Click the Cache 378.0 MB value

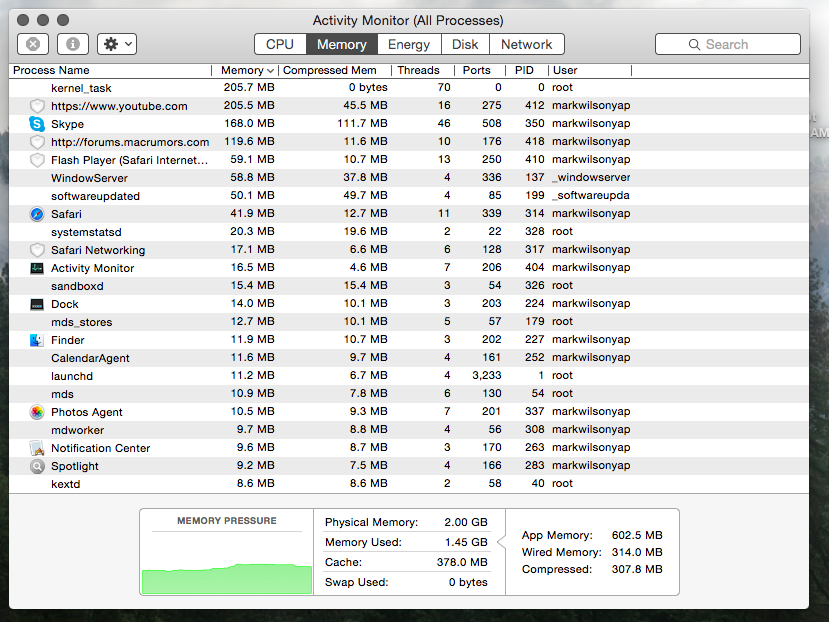[x=462, y=562]
